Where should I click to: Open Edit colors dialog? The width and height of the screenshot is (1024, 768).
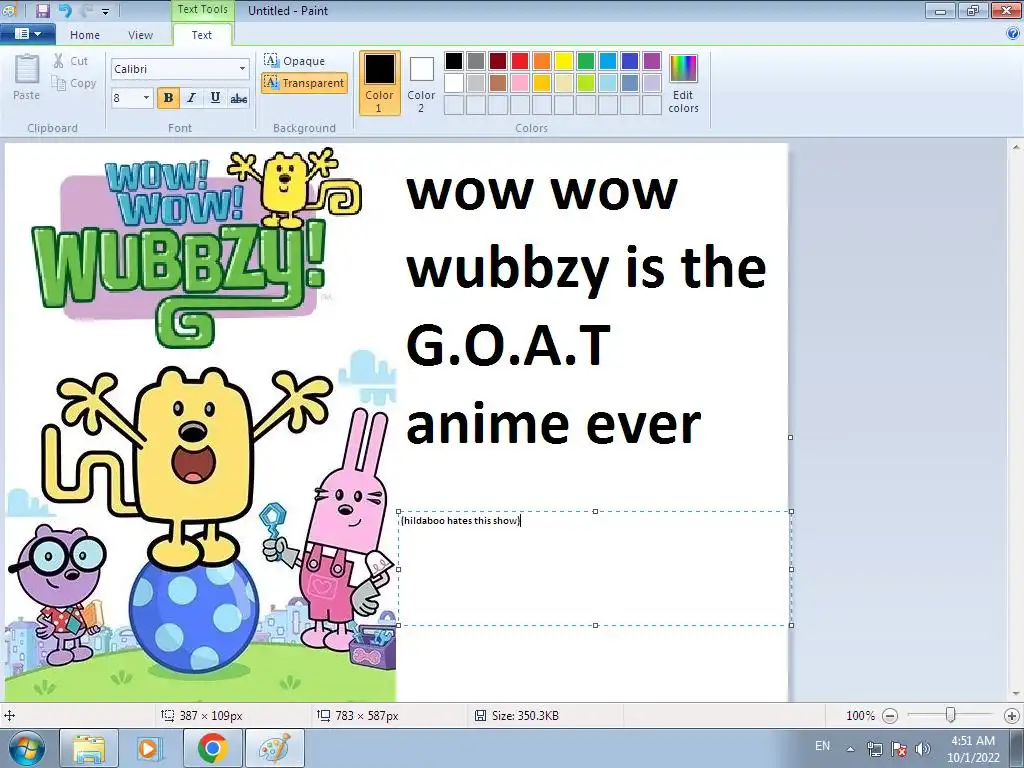tap(684, 83)
